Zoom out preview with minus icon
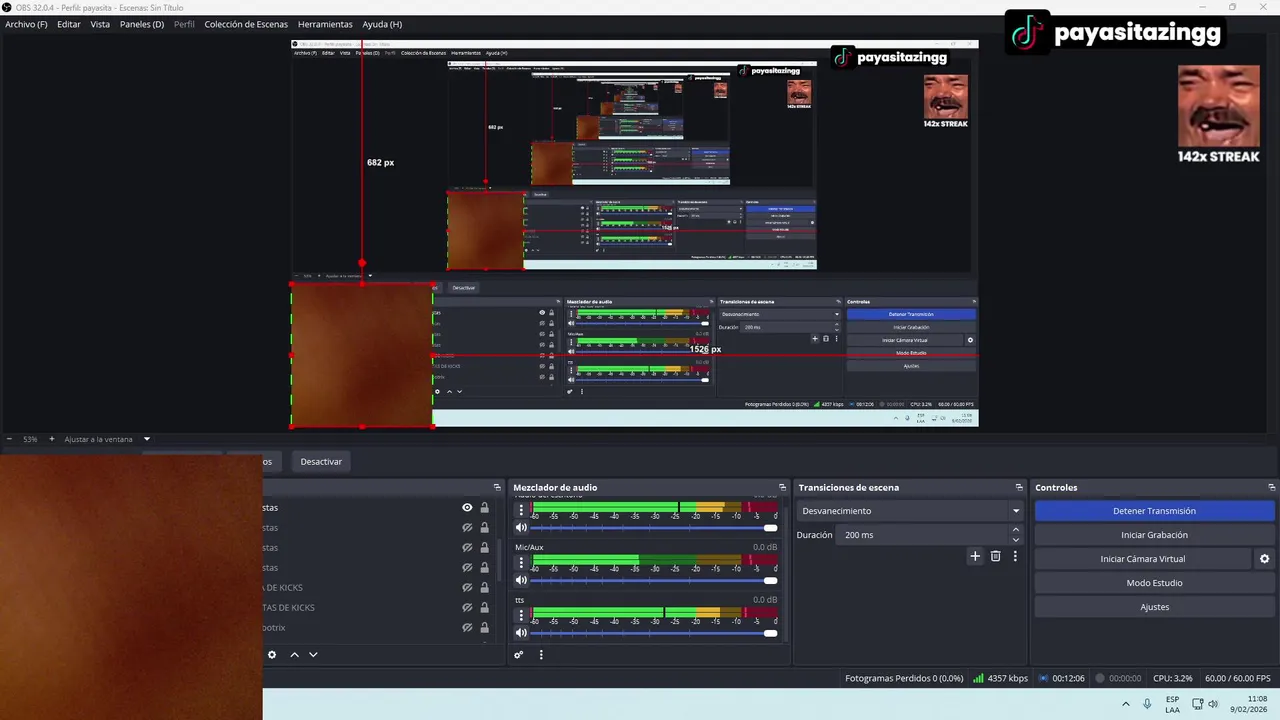This screenshot has height=720, width=1280. click(x=9, y=439)
